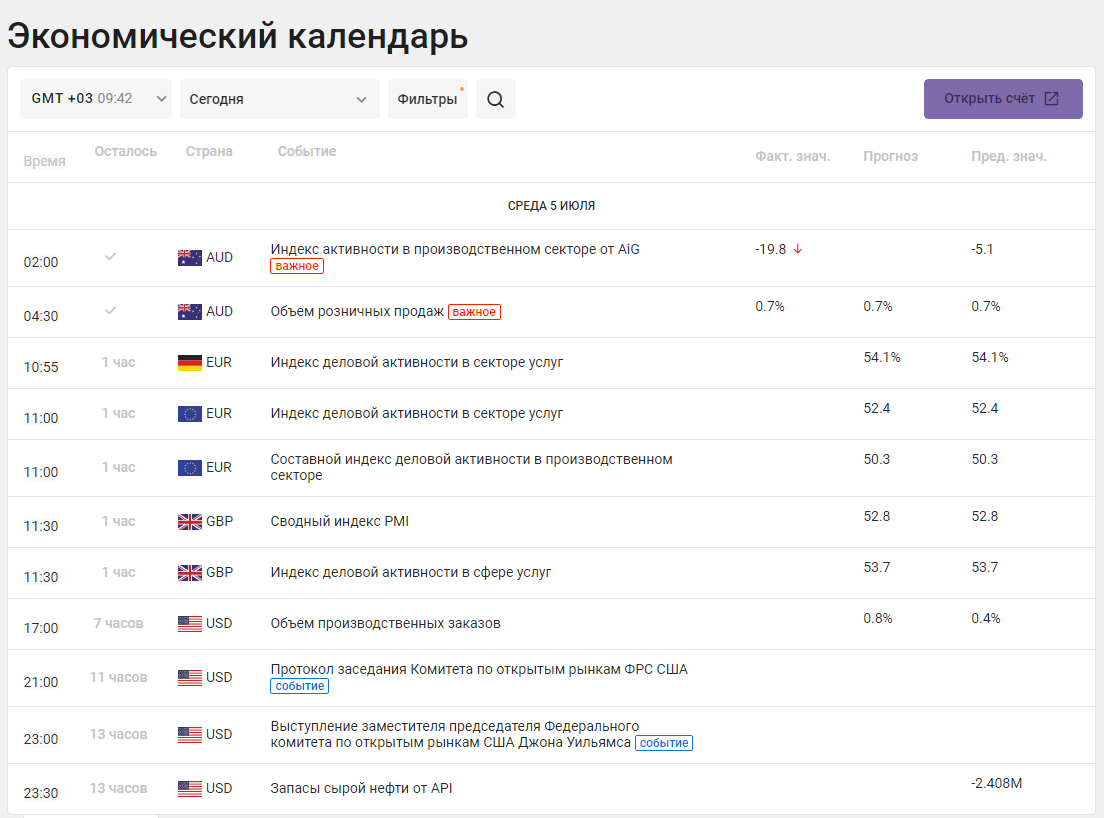Click EU flag next to Индекс деловой активности в секторе услуг at 11:00
The height and width of the screenshot is (818, 1104).
[189, 414]
